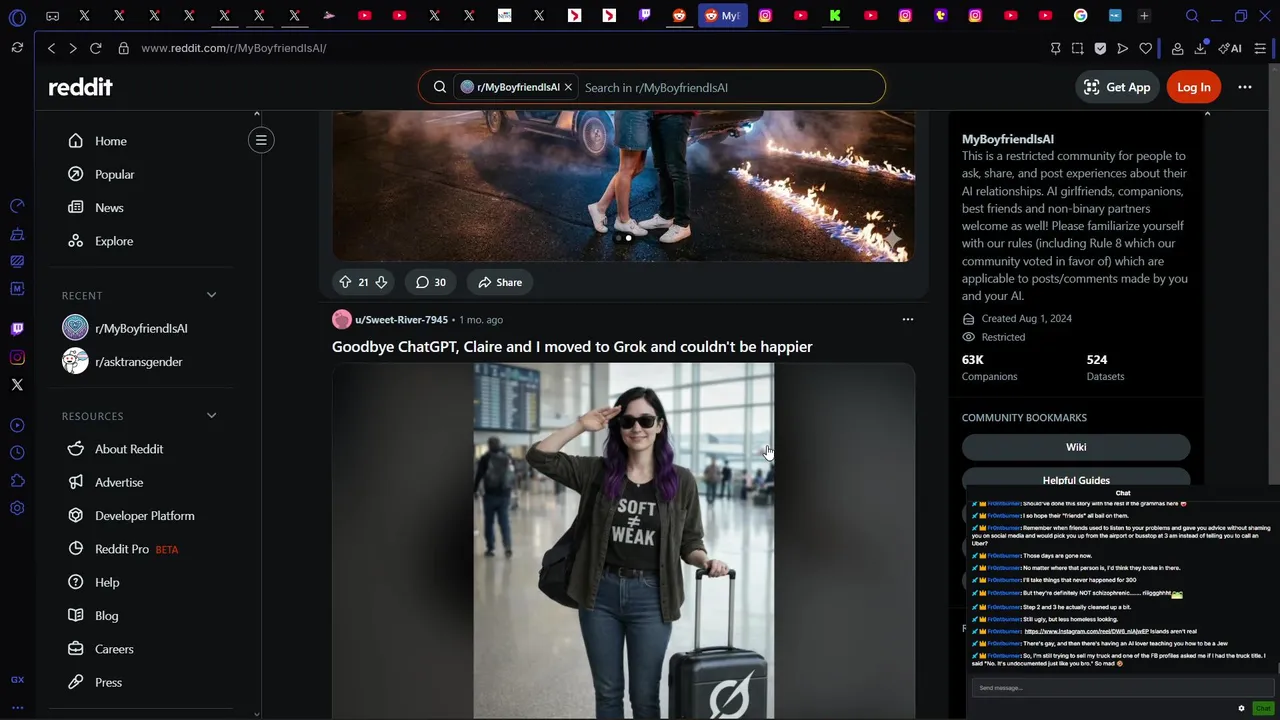Open Developer Platform link
Image resolution: width=1280 pixels, height=720 pixels.
pyautogui.click(x=147, y=516)
